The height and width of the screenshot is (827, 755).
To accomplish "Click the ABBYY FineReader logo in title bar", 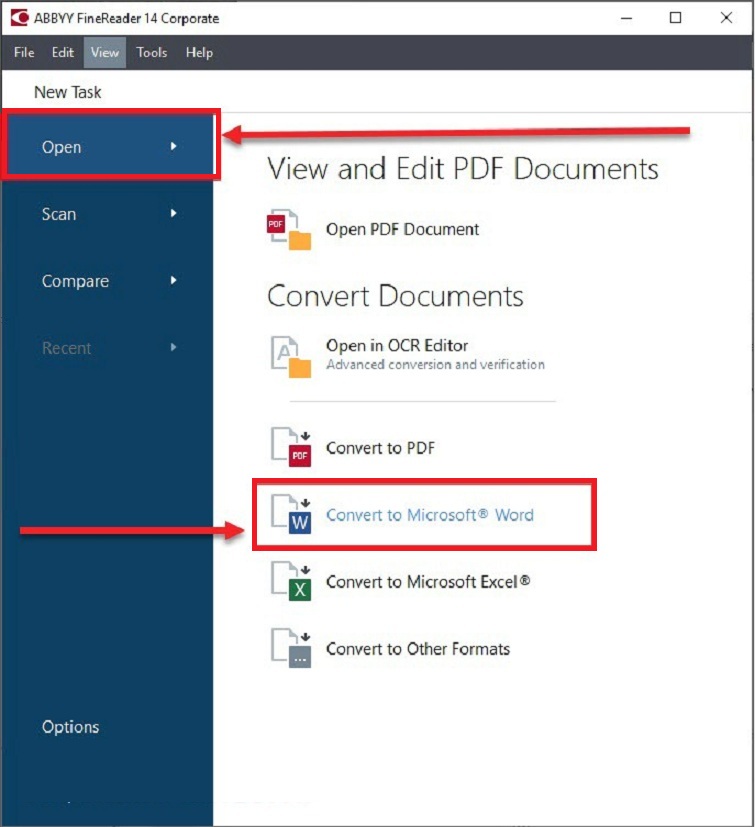I will [19, 18].
